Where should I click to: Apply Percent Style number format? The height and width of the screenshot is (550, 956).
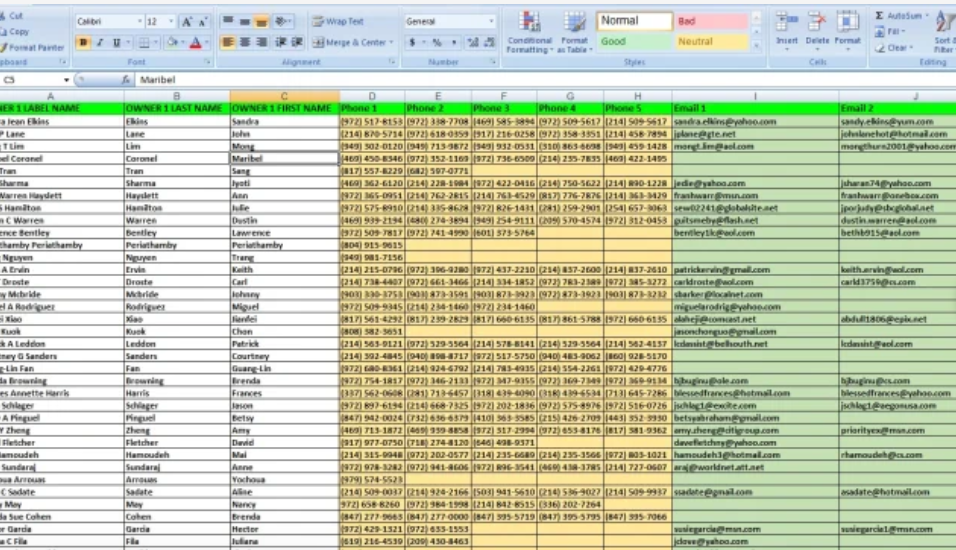tap(437, 43)
